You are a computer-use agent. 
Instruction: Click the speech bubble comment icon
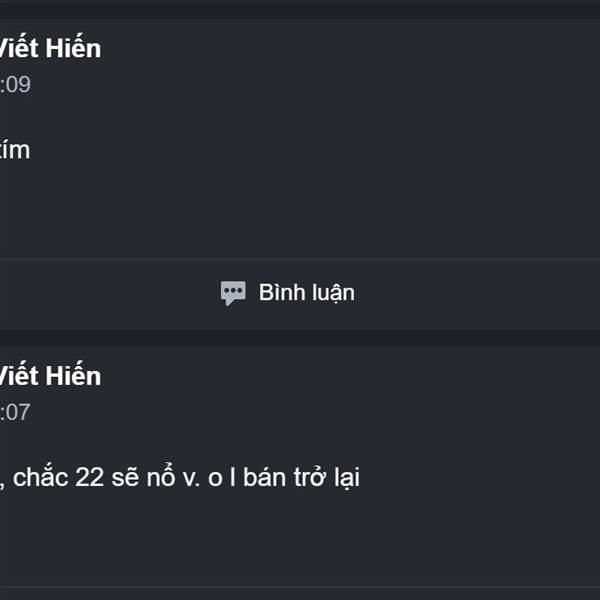[233, 293]
